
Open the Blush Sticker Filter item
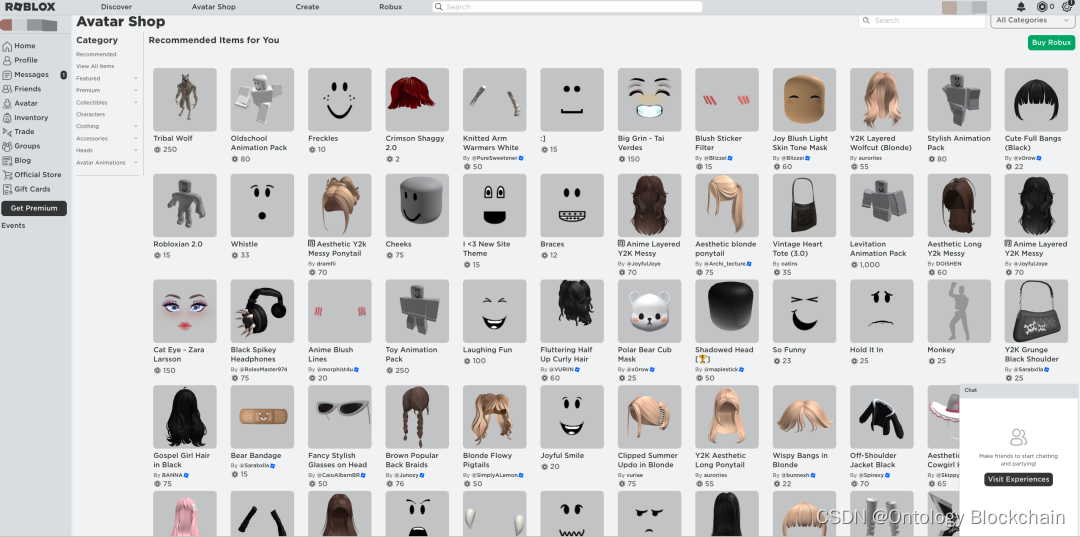727,100
